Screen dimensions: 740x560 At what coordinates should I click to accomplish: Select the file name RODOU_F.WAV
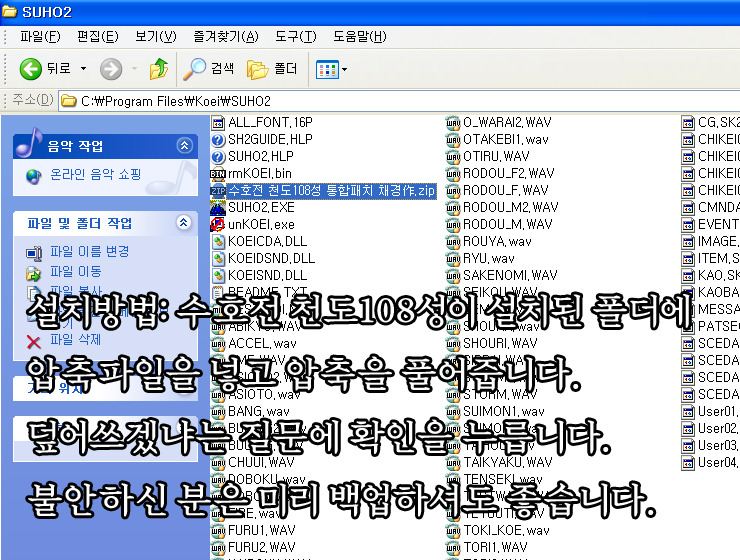tap(505, 191)
